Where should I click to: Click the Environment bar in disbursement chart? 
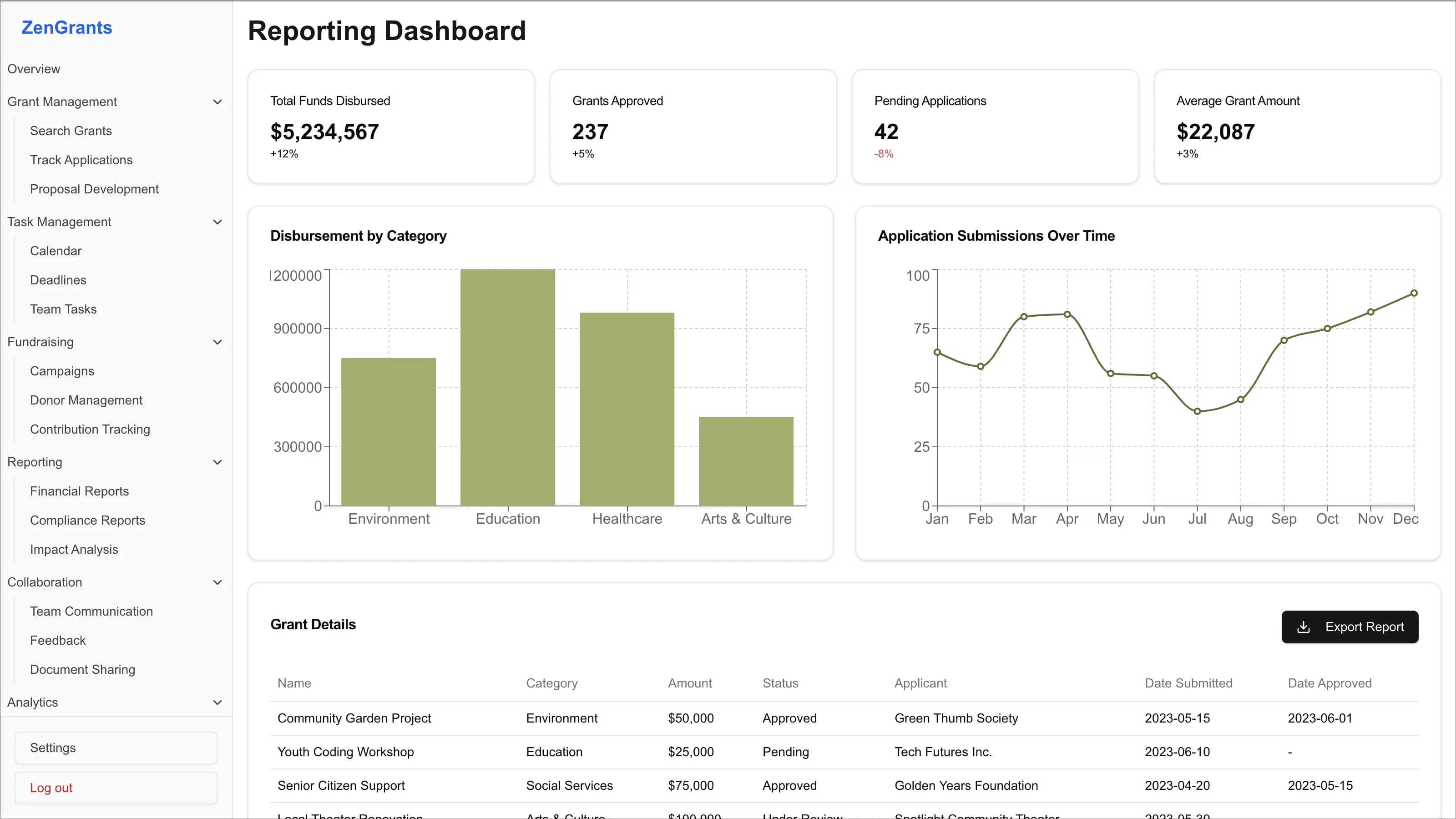389,432
